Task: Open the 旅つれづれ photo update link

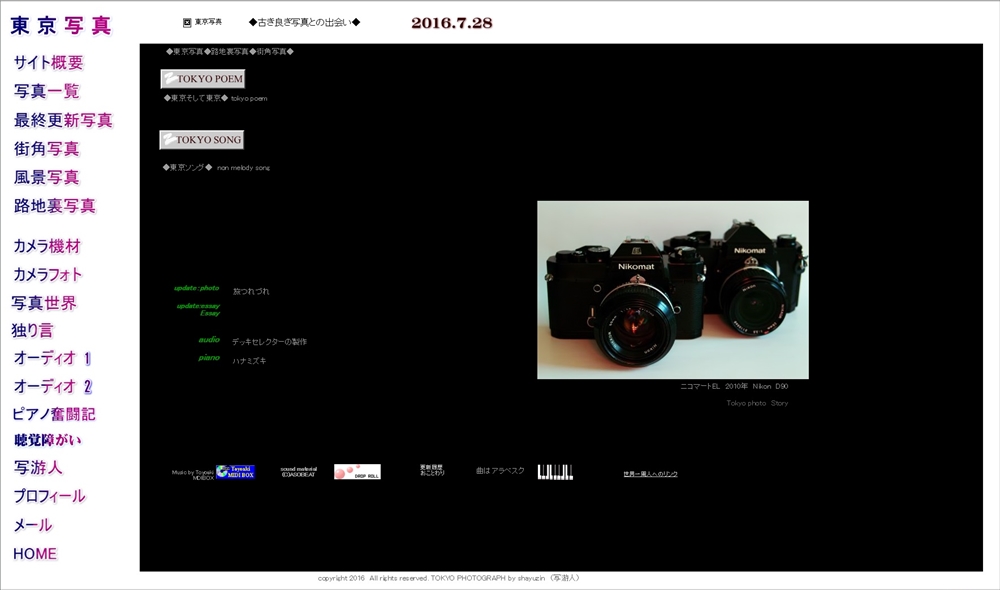Action: (251, 291)
